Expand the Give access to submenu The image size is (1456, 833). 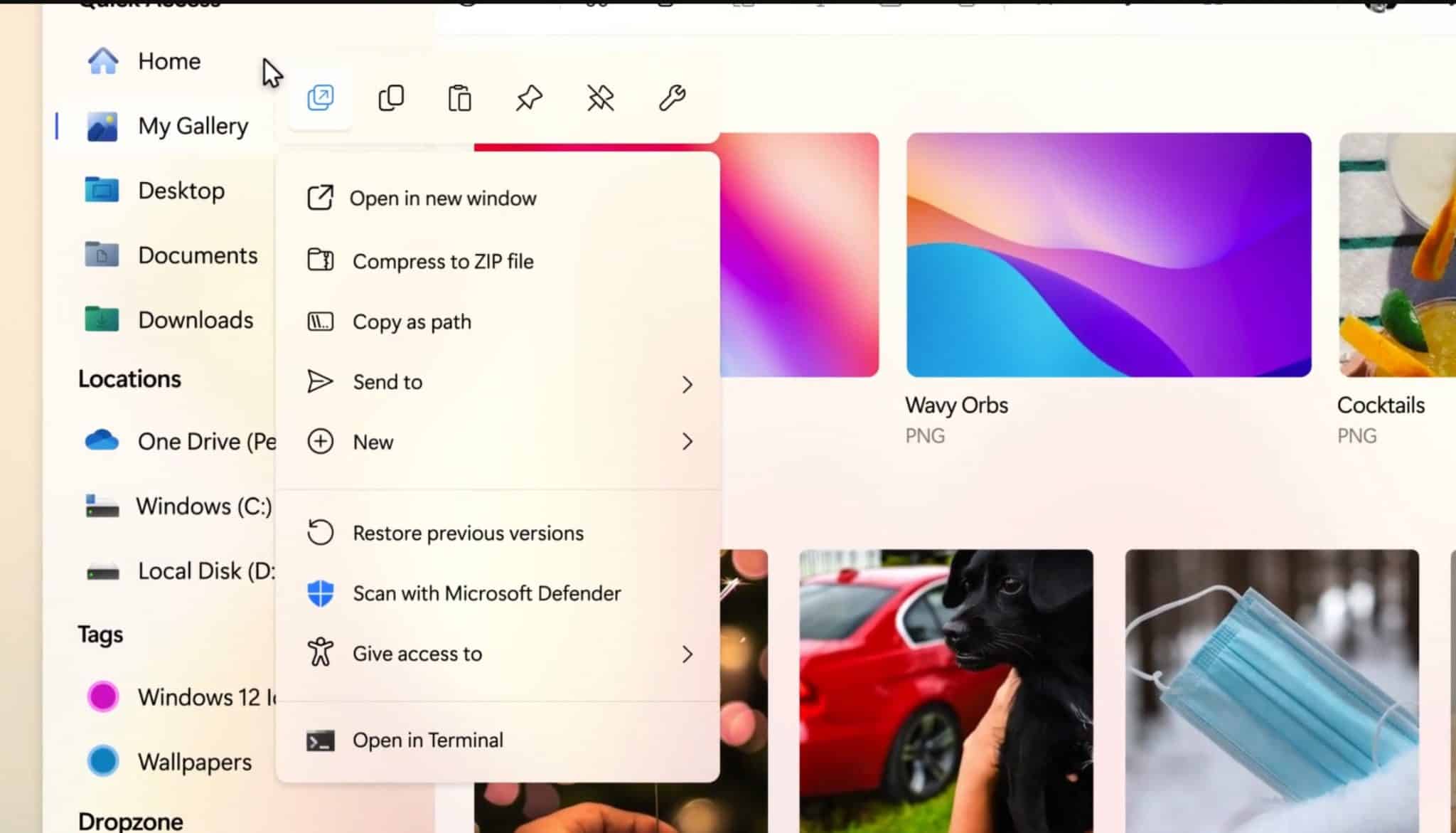pyautogui.click(x=687, y=654)
